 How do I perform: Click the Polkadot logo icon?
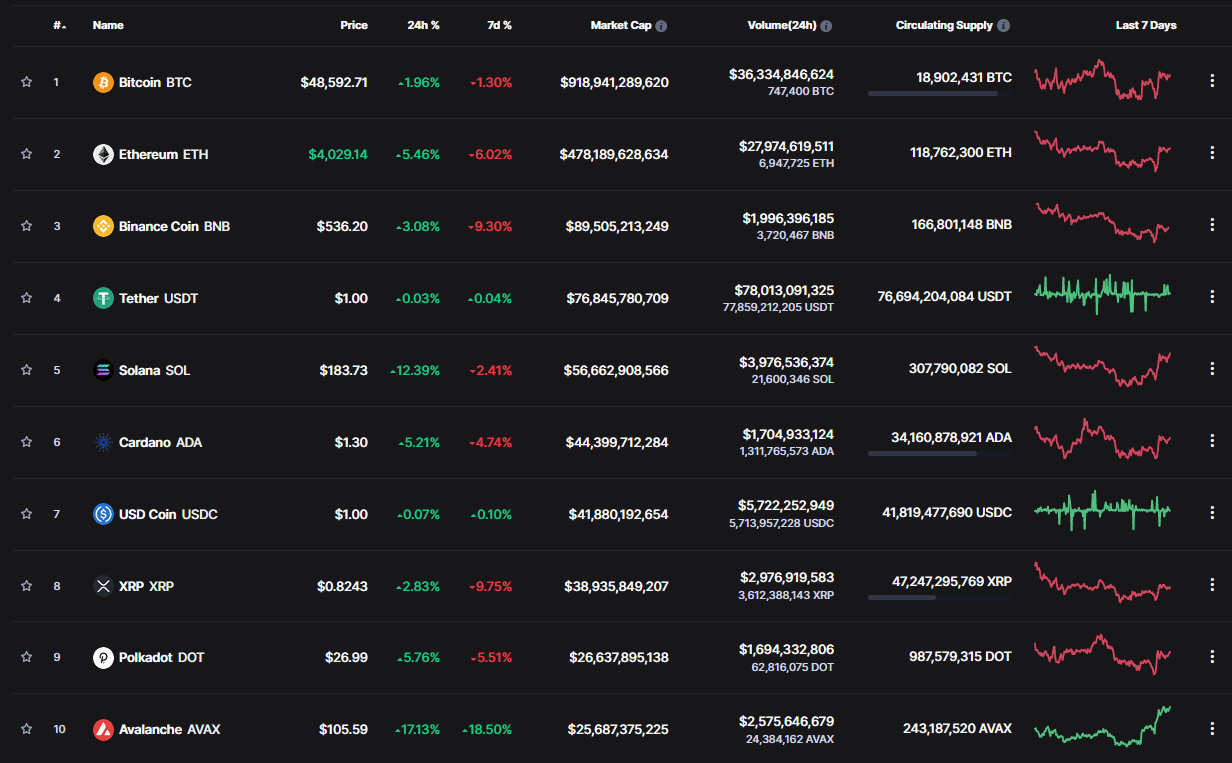(103, 657)
